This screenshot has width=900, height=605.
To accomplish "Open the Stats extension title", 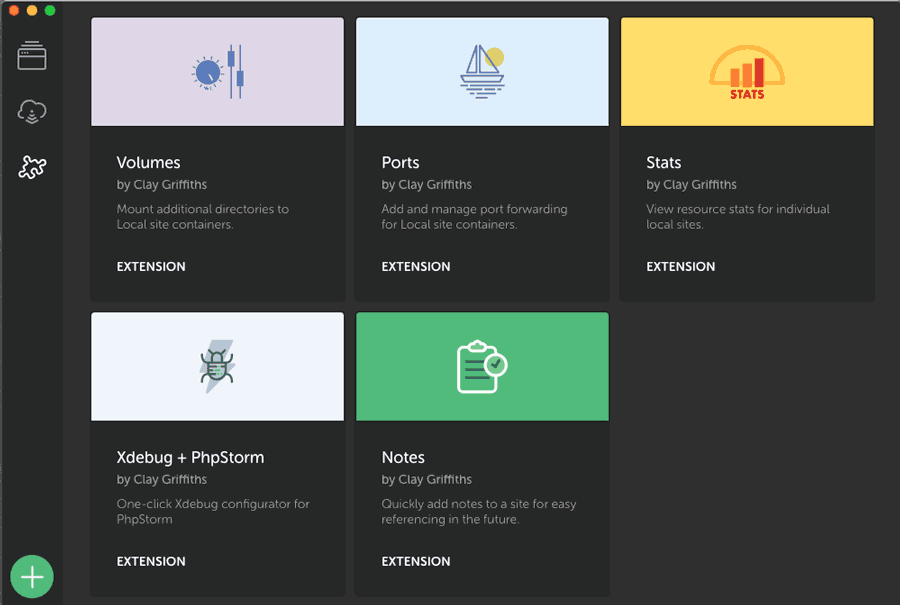I will pos(663,163).
